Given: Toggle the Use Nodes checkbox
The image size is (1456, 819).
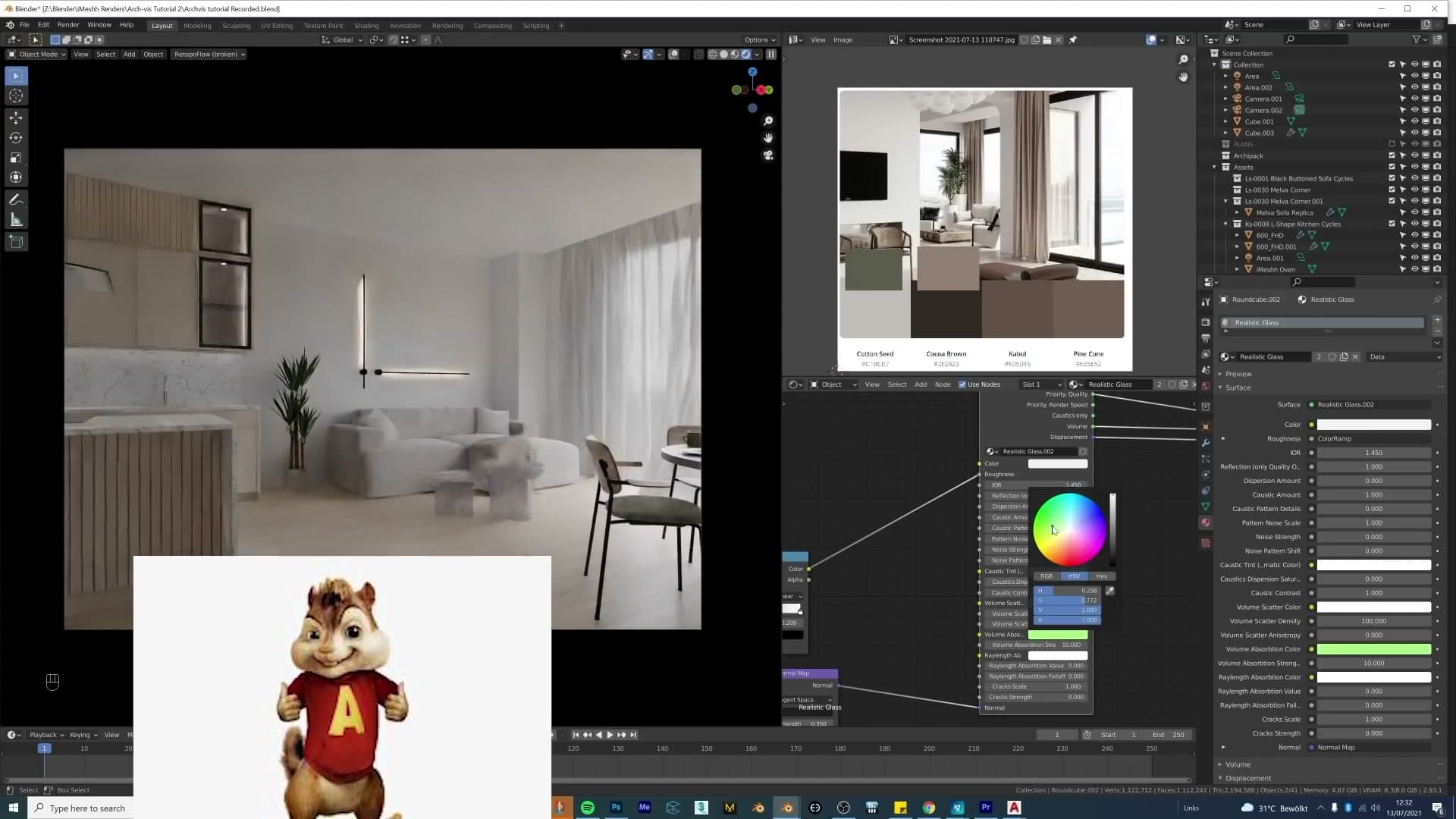Looking at the screenshot, I should [962, 384].
